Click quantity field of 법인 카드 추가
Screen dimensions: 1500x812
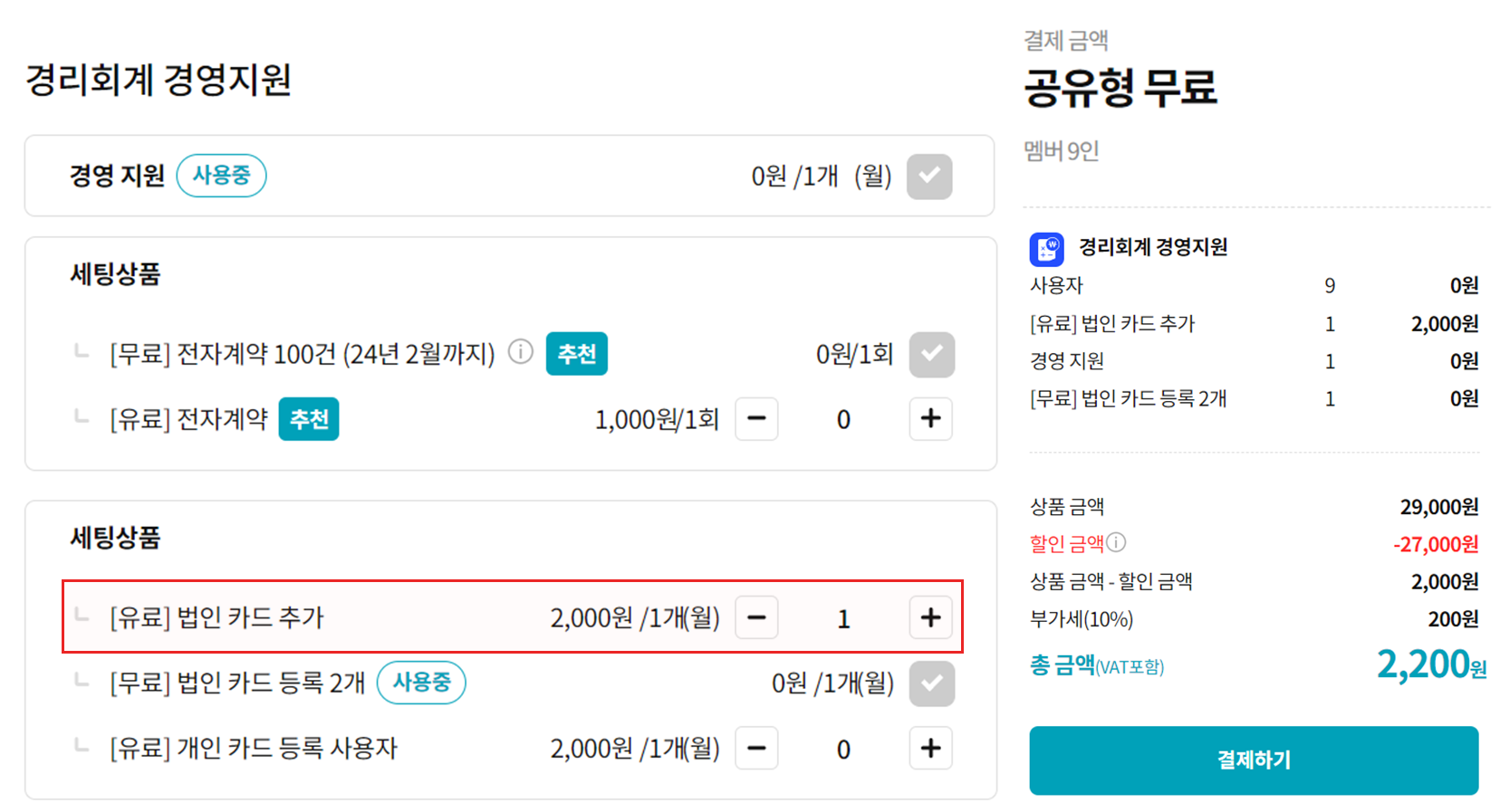(x=843, y=618)
